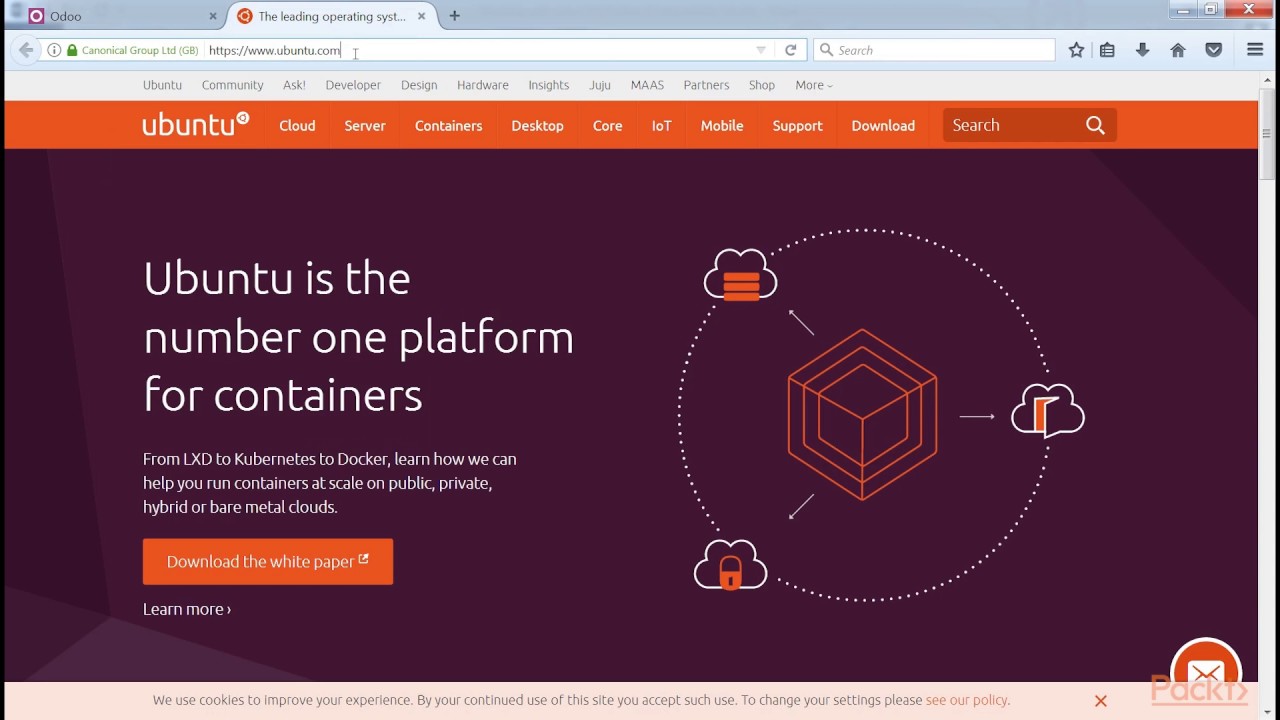Viewport: 1280px width, 720px height.
Task: Open the Firefox hamburger menu
Action: click(1255, 50)
